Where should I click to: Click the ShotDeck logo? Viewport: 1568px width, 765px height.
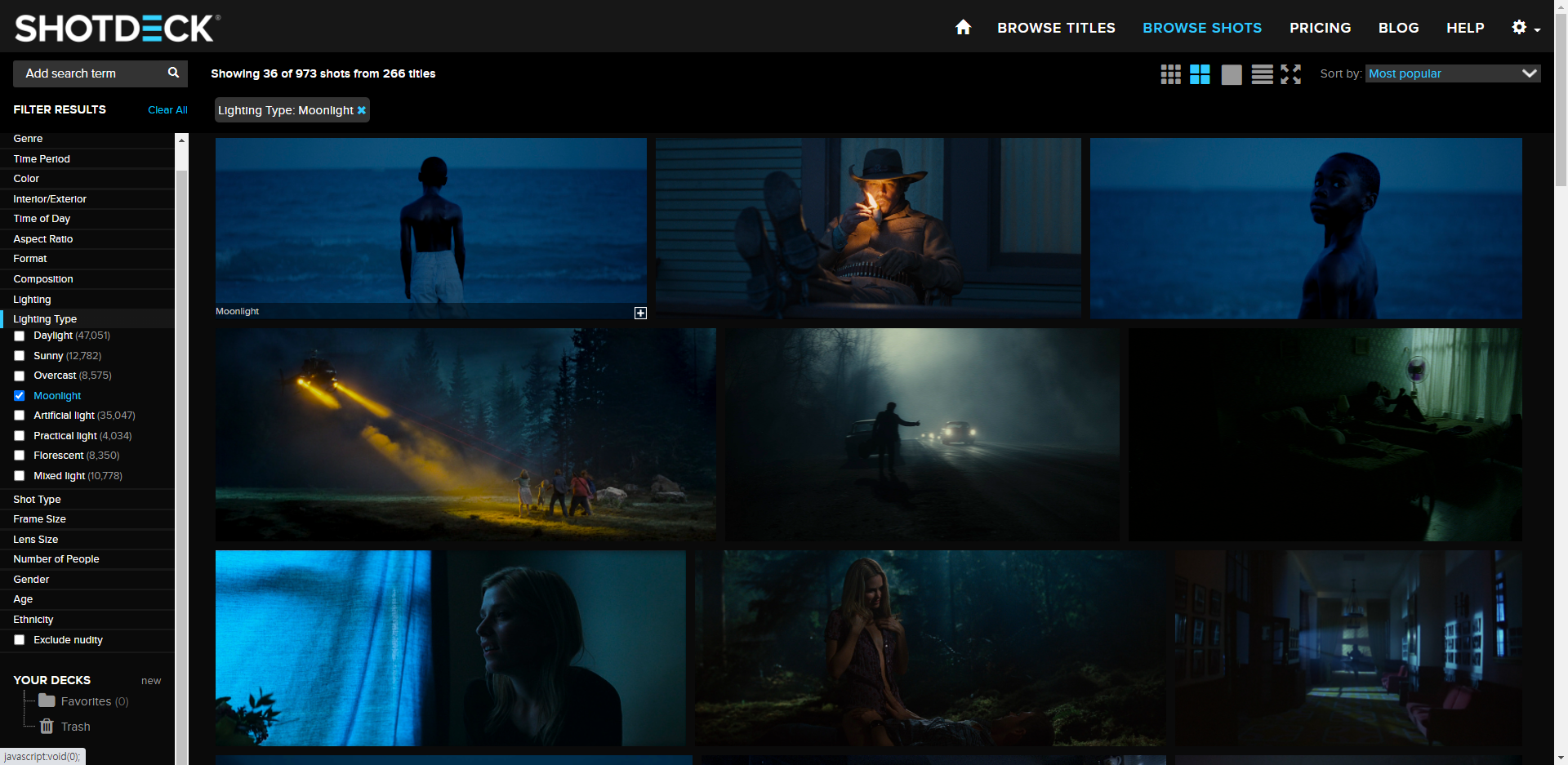click(117, 28)
